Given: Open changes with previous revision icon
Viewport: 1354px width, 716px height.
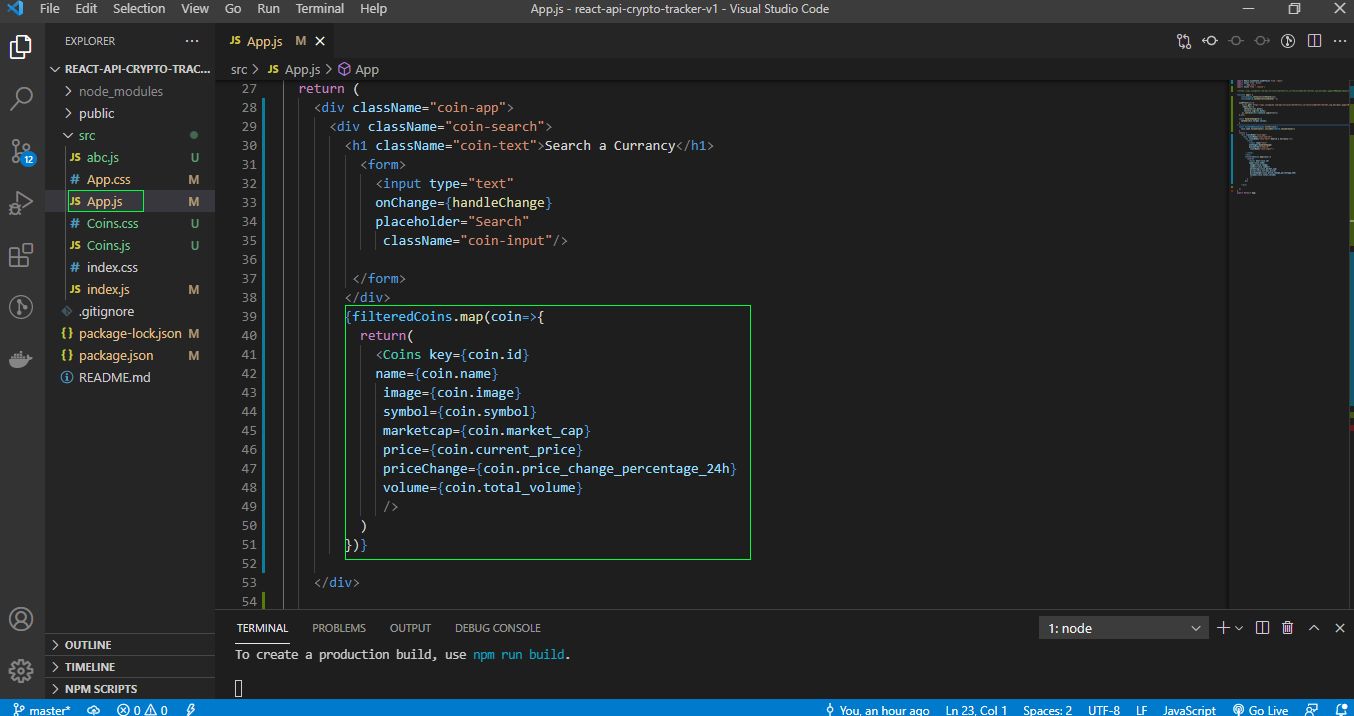Looking at the screenshot, I should pos(1210,41).
